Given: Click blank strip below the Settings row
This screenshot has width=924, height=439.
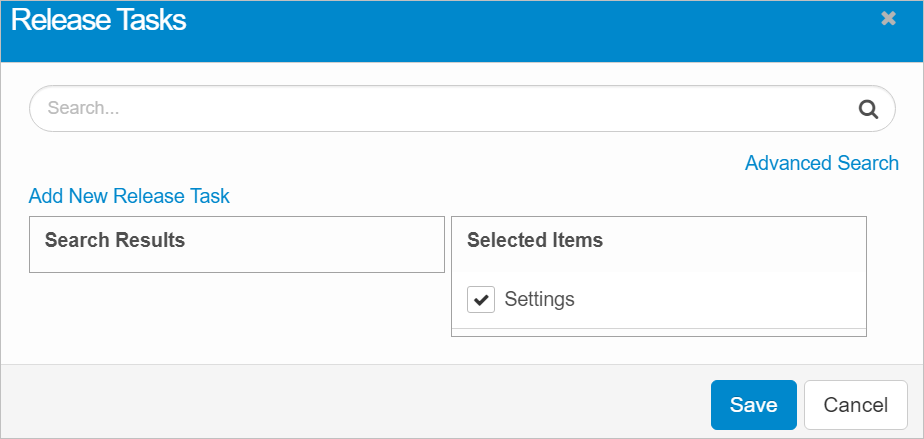Looking at the screenshot, I should click(x=658, y=332).
